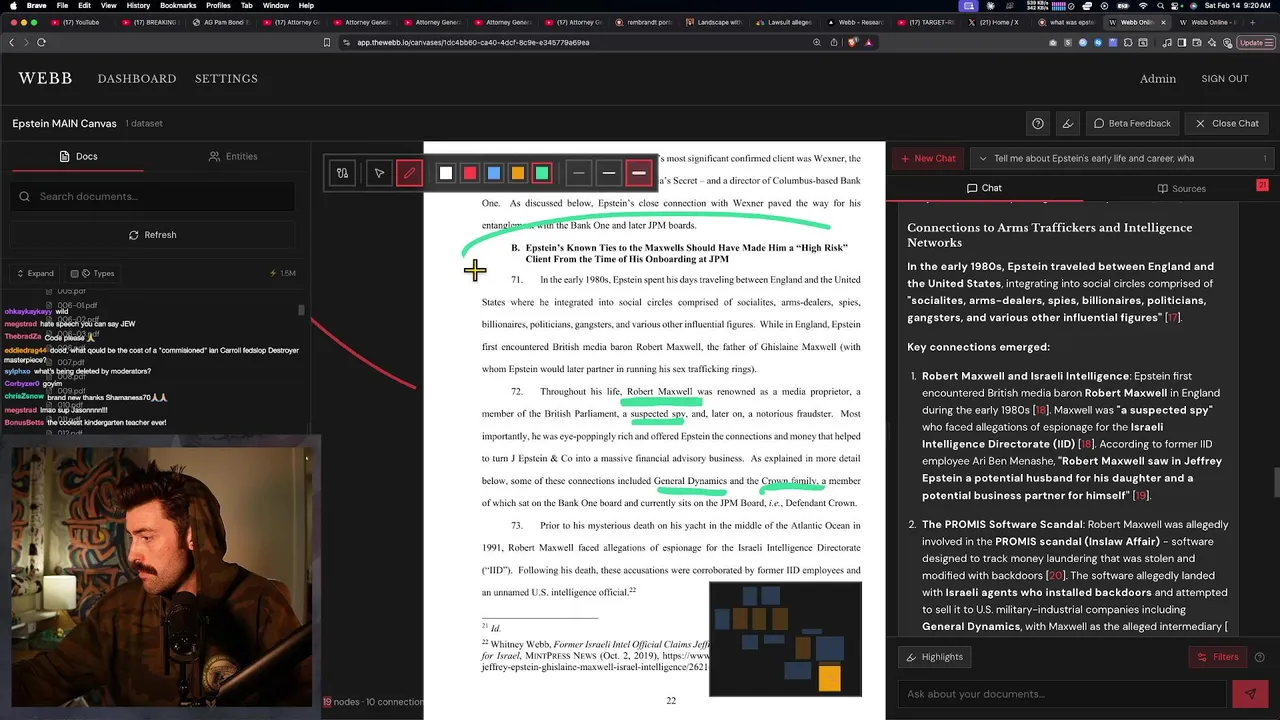Image resolution: width=1280 pixels, height=720 pixels.
Task: Click the 1.5M lightning indicator
Action: 282,273
